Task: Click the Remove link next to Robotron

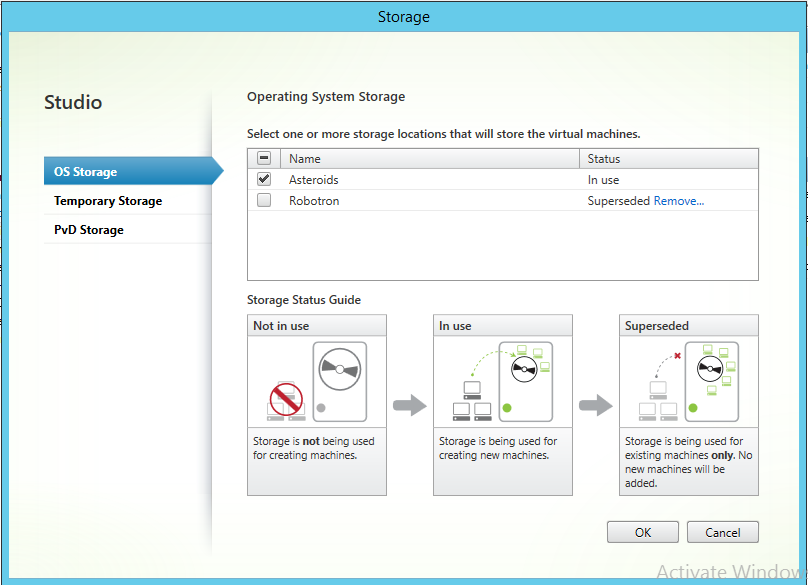Action: [677, 200]
